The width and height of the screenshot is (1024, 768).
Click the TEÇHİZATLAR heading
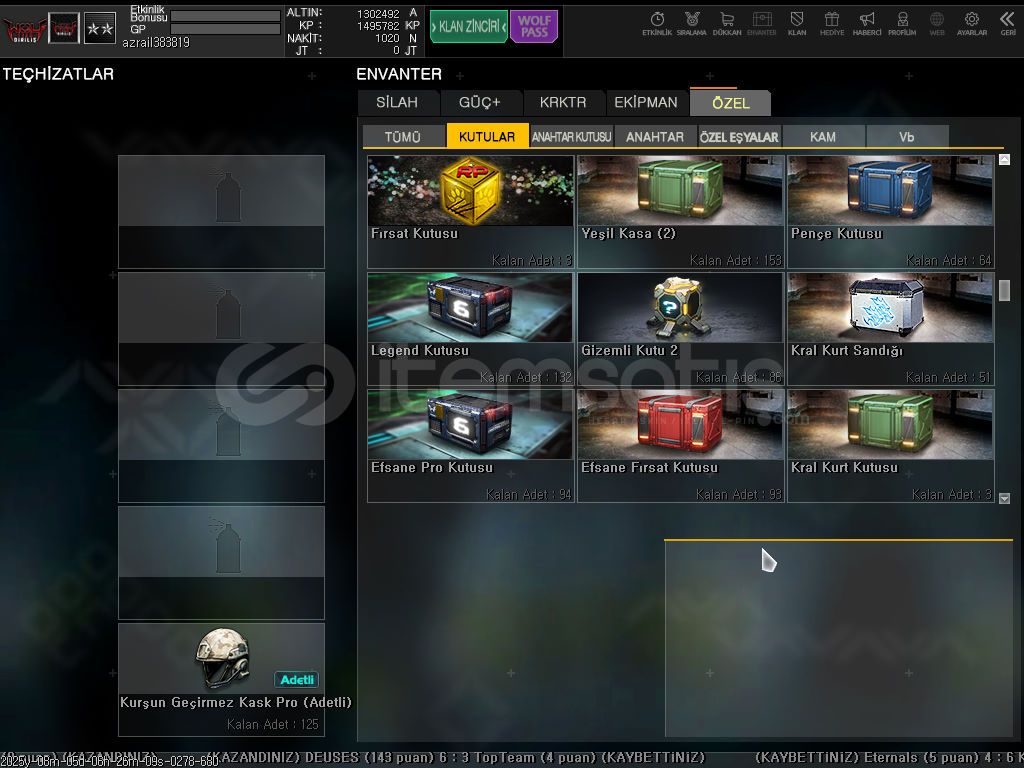coord(58,74)
